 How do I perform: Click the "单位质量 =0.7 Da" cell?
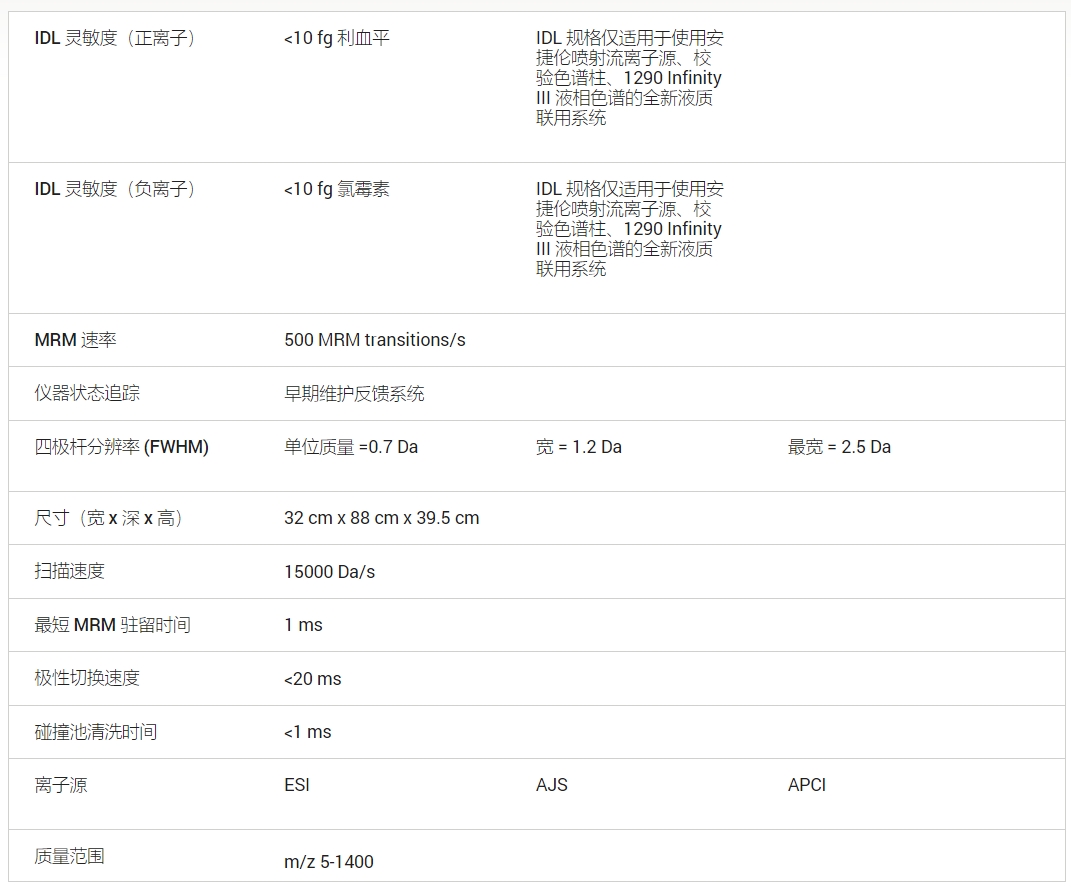coord(350,447)
